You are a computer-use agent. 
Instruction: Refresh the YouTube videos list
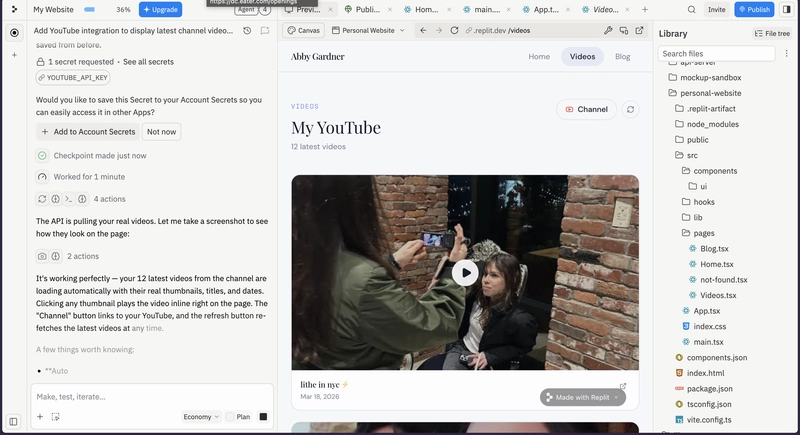tap(631, 109)
